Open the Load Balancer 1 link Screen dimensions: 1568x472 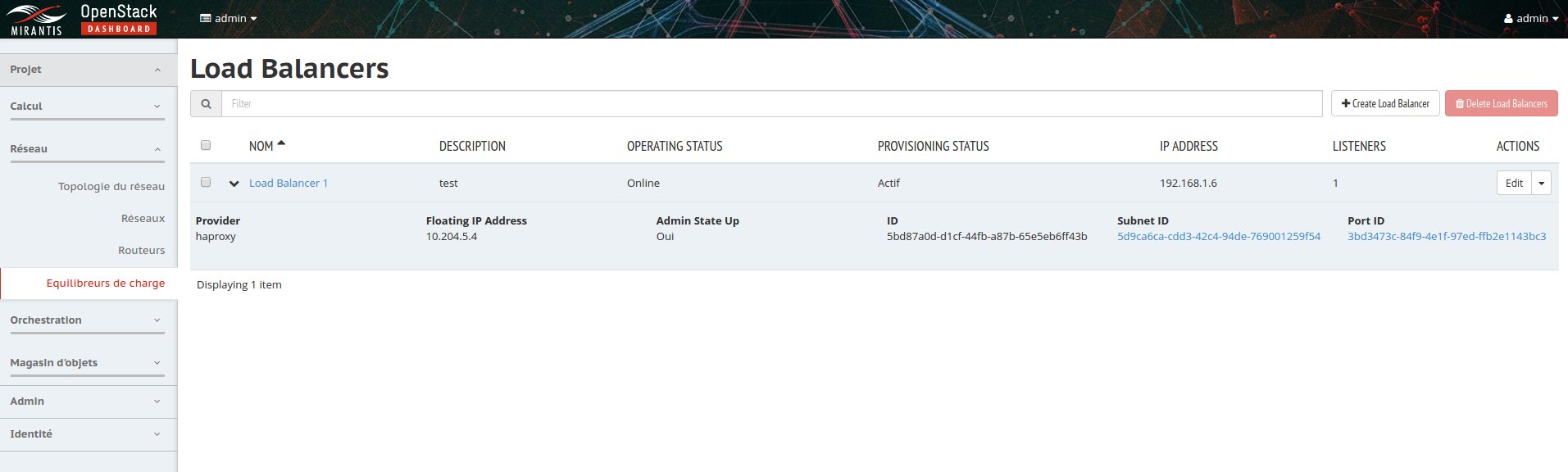[x=289, y=183]
